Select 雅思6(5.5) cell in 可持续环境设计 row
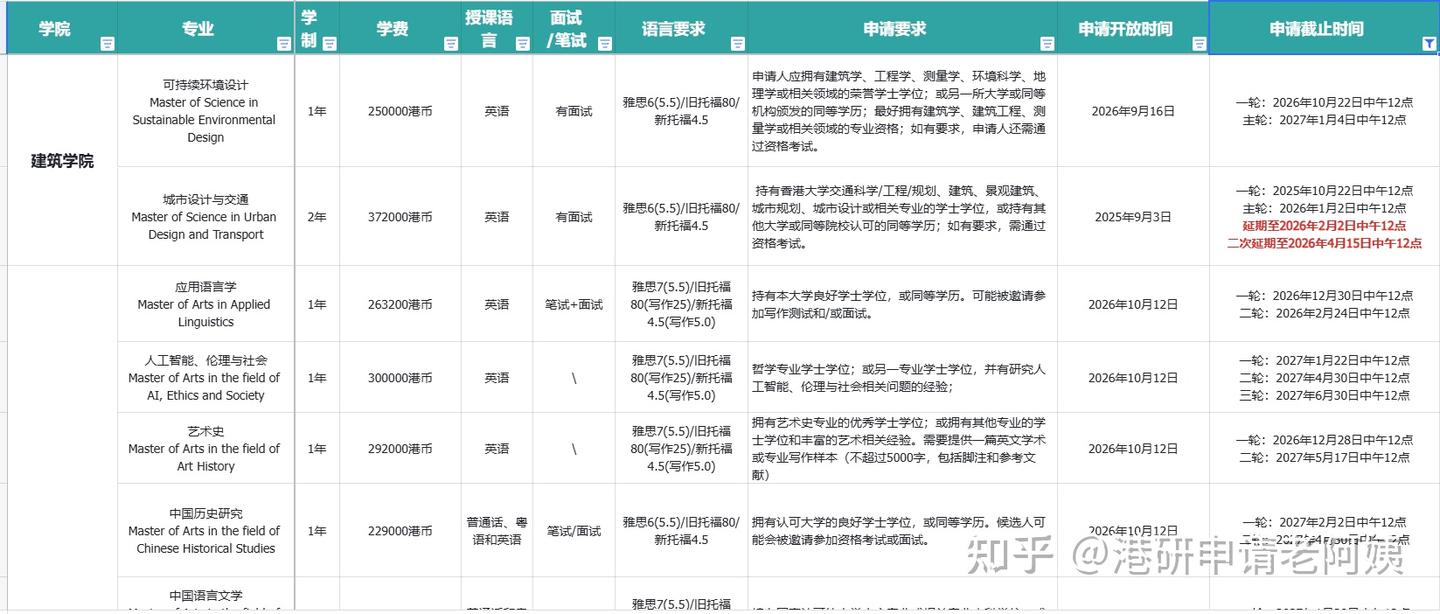 (x=681, y=111)
